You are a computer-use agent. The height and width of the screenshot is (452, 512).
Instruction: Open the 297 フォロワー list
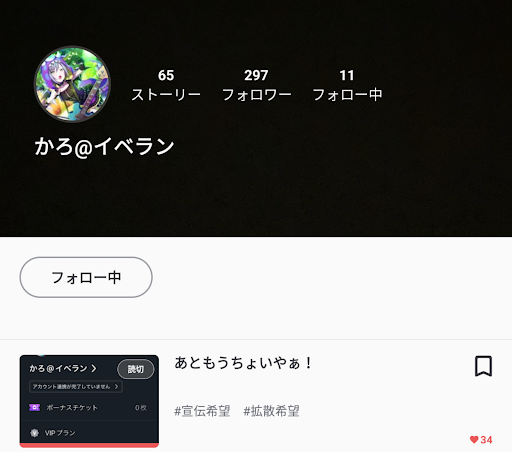pyautogui.click(x=256, y=85)
